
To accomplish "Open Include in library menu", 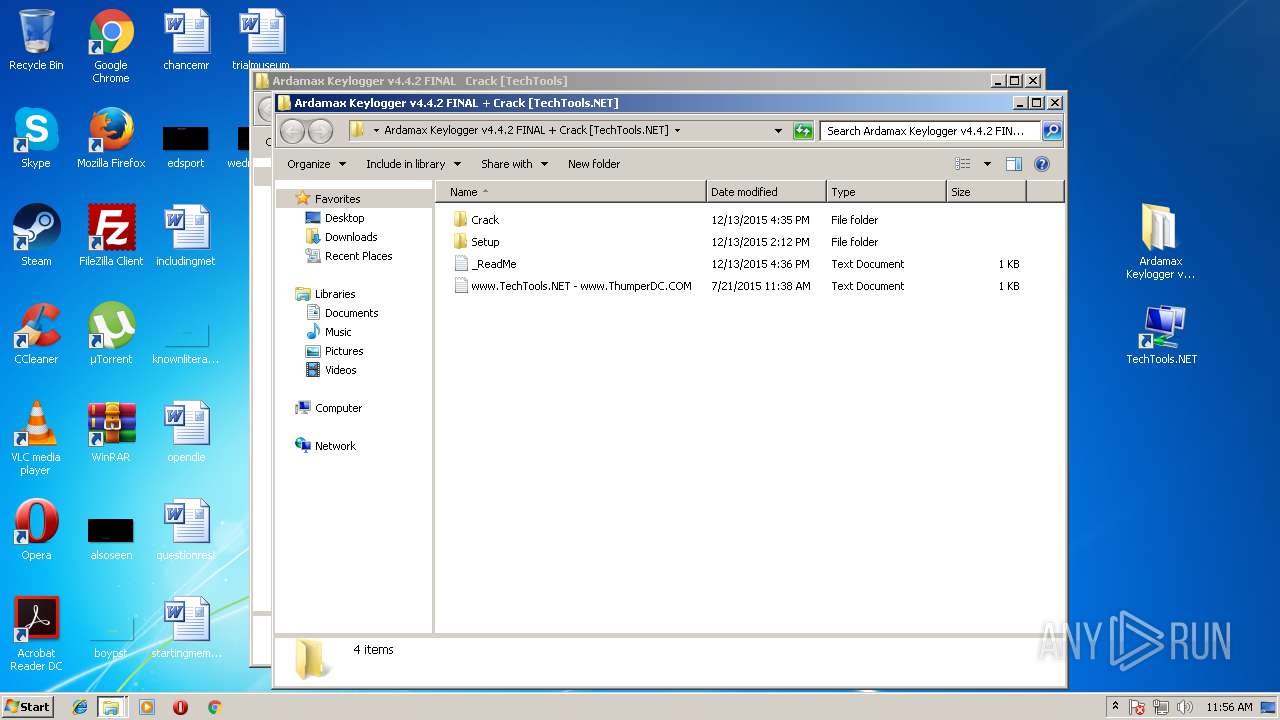I will click(413, 164).
